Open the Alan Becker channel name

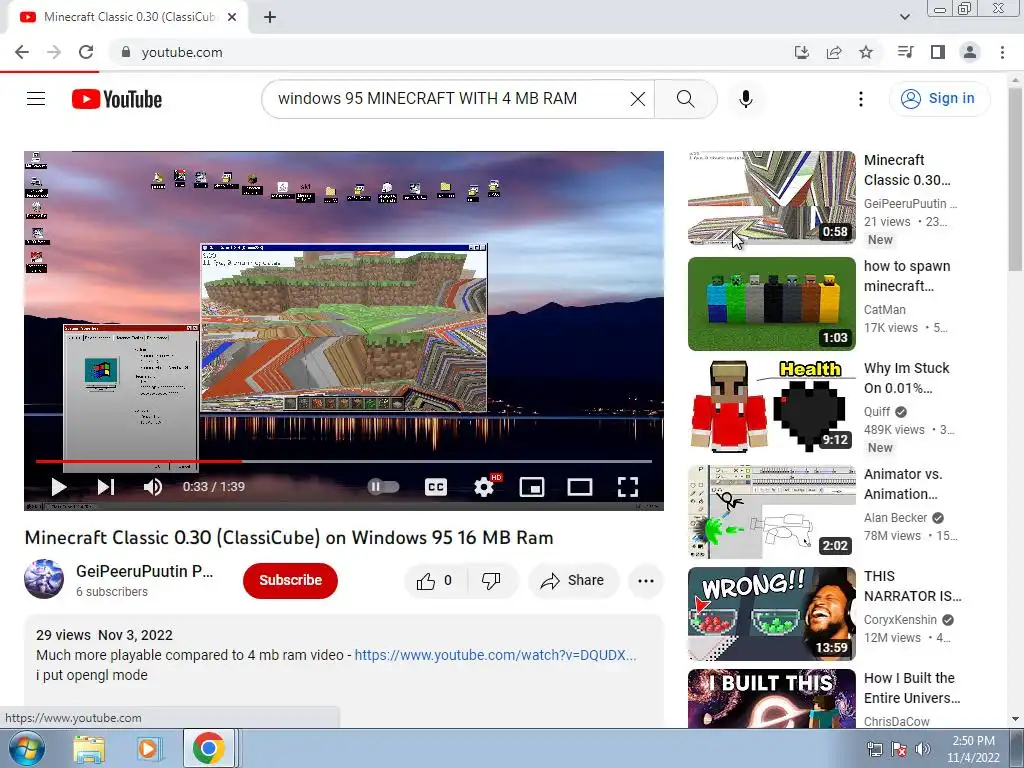coord(895,518)
